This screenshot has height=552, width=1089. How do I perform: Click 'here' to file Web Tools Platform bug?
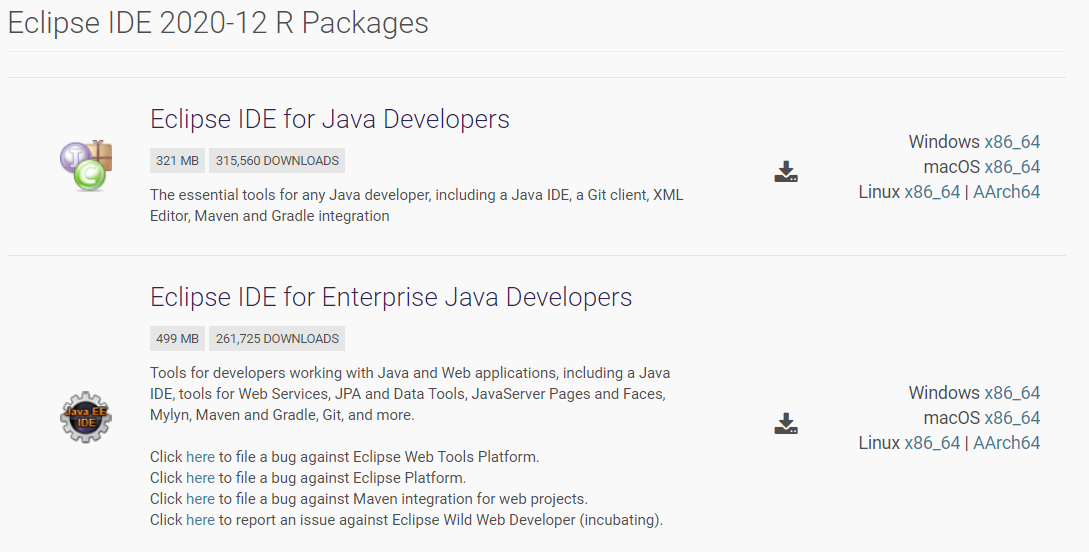click(200, 457)
